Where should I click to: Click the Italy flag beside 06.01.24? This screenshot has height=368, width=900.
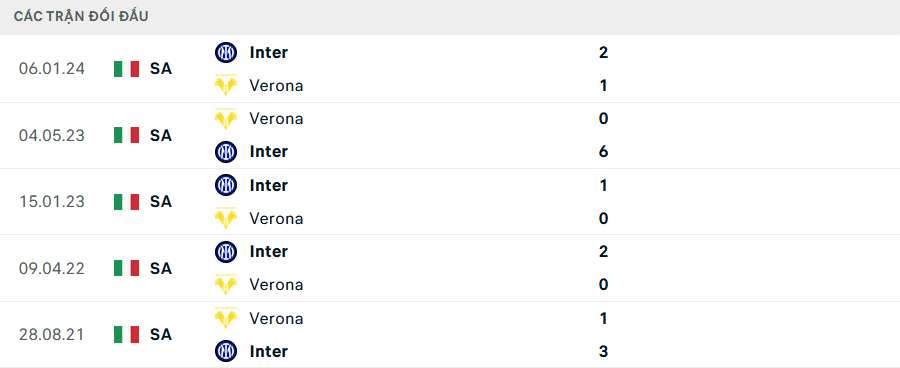[x=126, y=69]
